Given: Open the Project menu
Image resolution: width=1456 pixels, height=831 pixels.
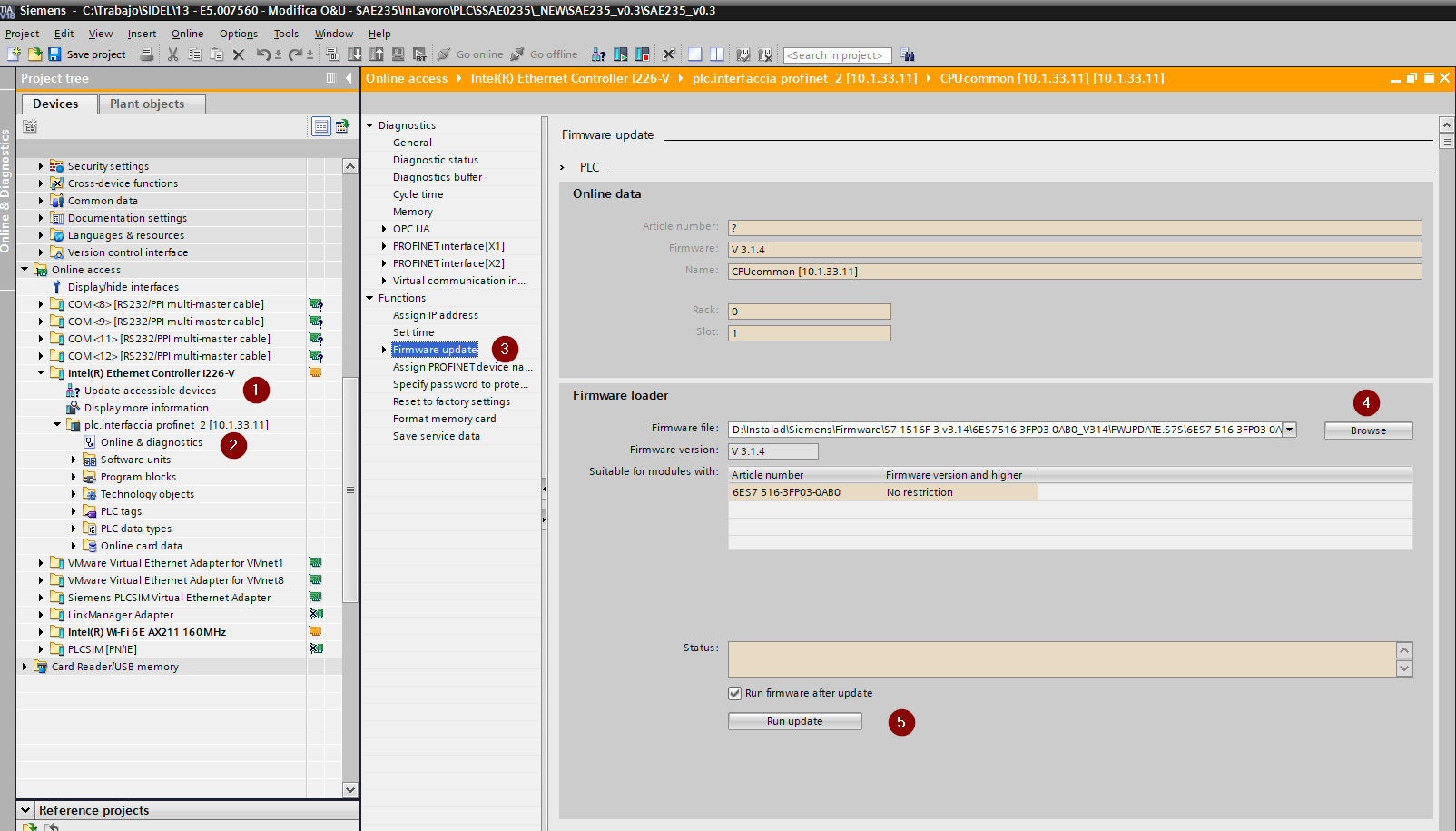Looking at the screenshot, I should pyautogui.click(x=22, y=34).
